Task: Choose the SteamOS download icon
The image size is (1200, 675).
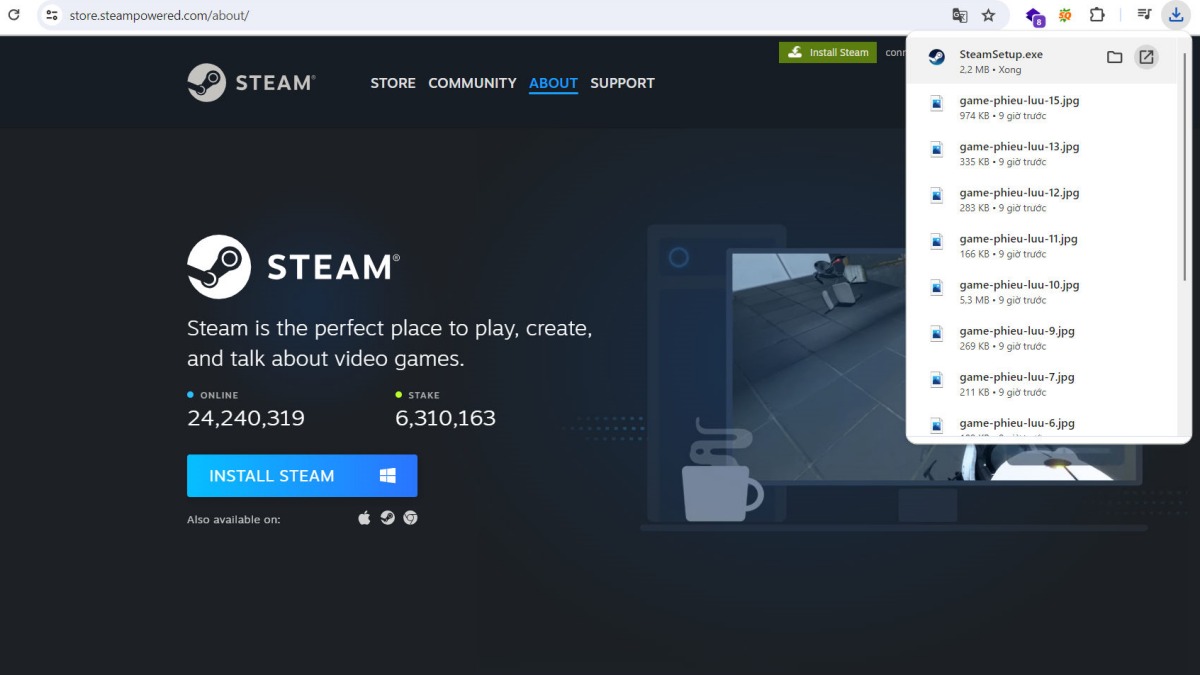Action: coord(387,518)
